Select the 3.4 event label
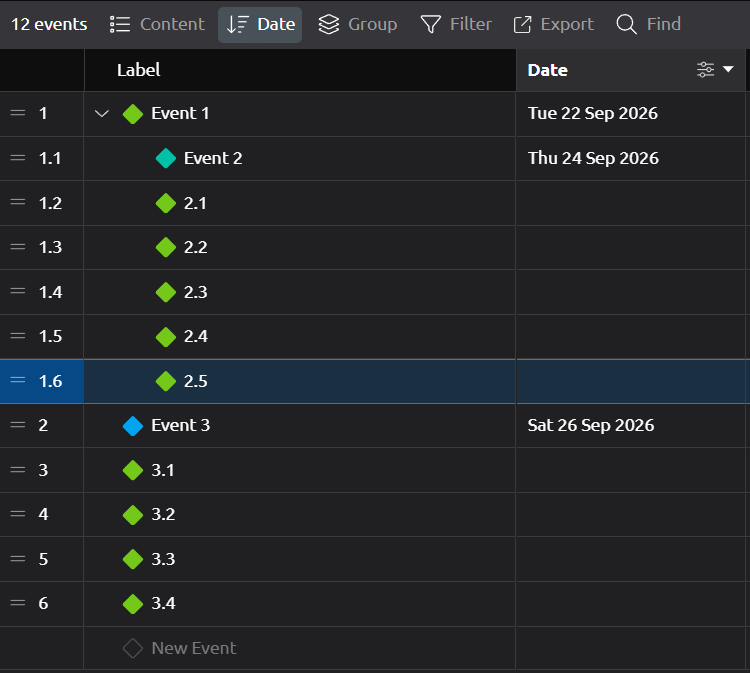Image resolution: width=750 pixels, height=673 pixels. (x=163, y=604)
